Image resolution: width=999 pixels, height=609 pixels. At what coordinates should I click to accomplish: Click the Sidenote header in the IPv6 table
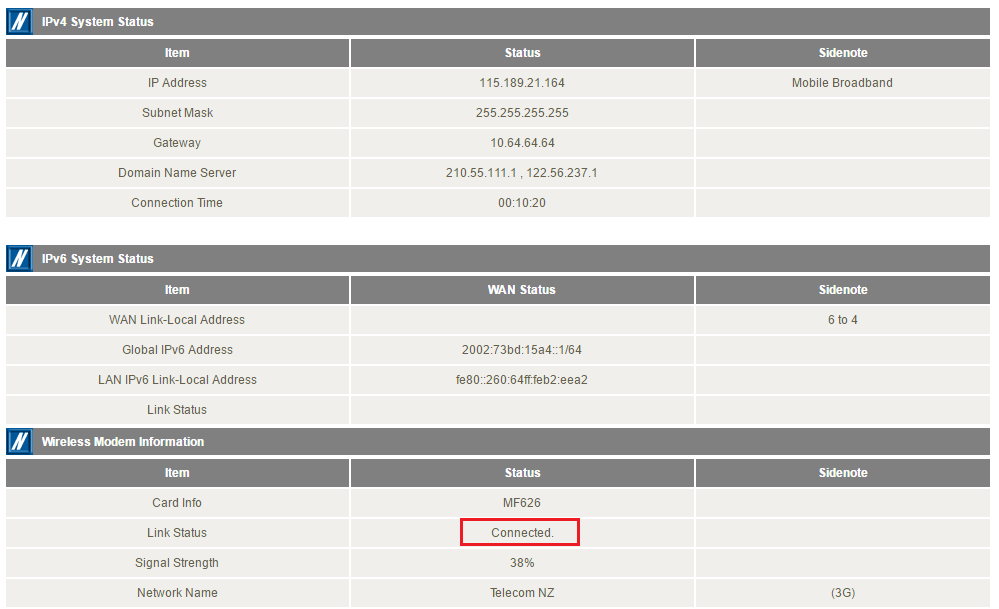[843, 290]
